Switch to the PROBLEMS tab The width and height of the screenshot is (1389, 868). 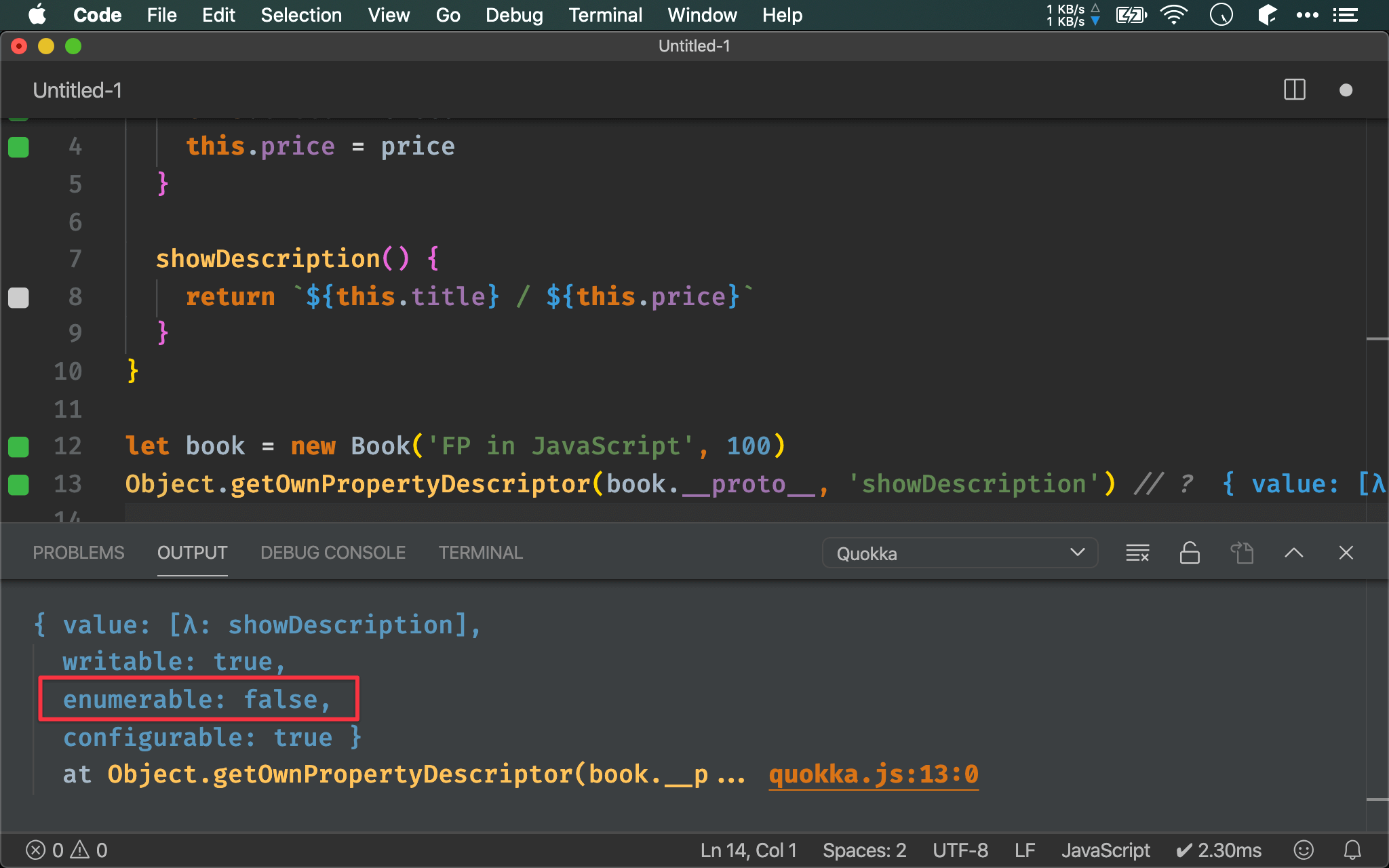pos(79,553)
